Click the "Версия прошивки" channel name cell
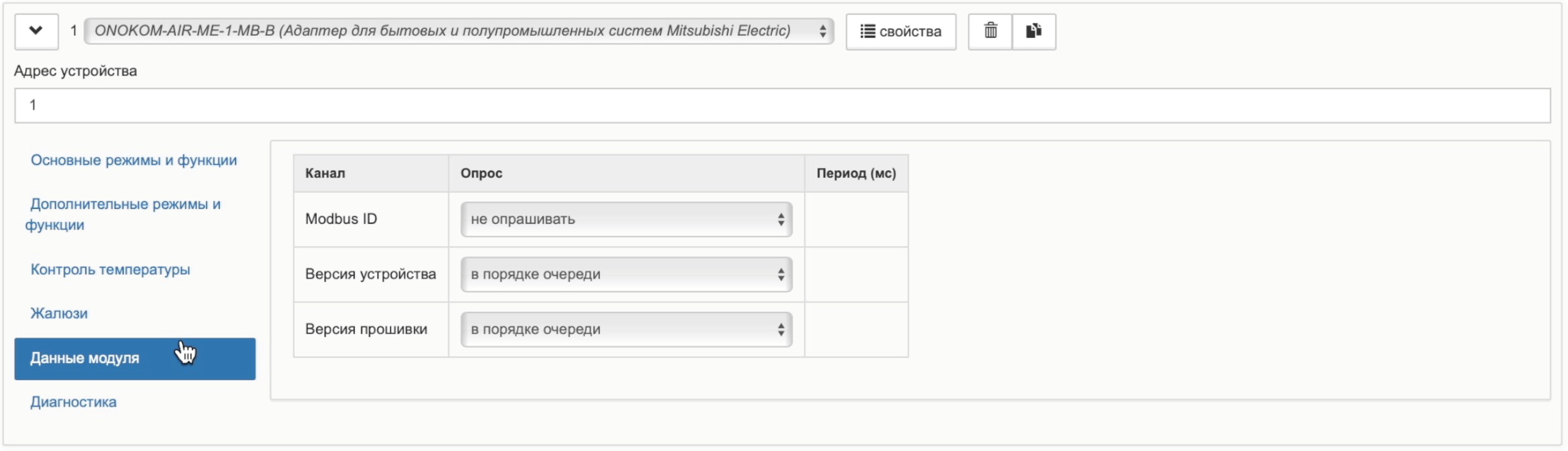 click(x=366, y=329)
